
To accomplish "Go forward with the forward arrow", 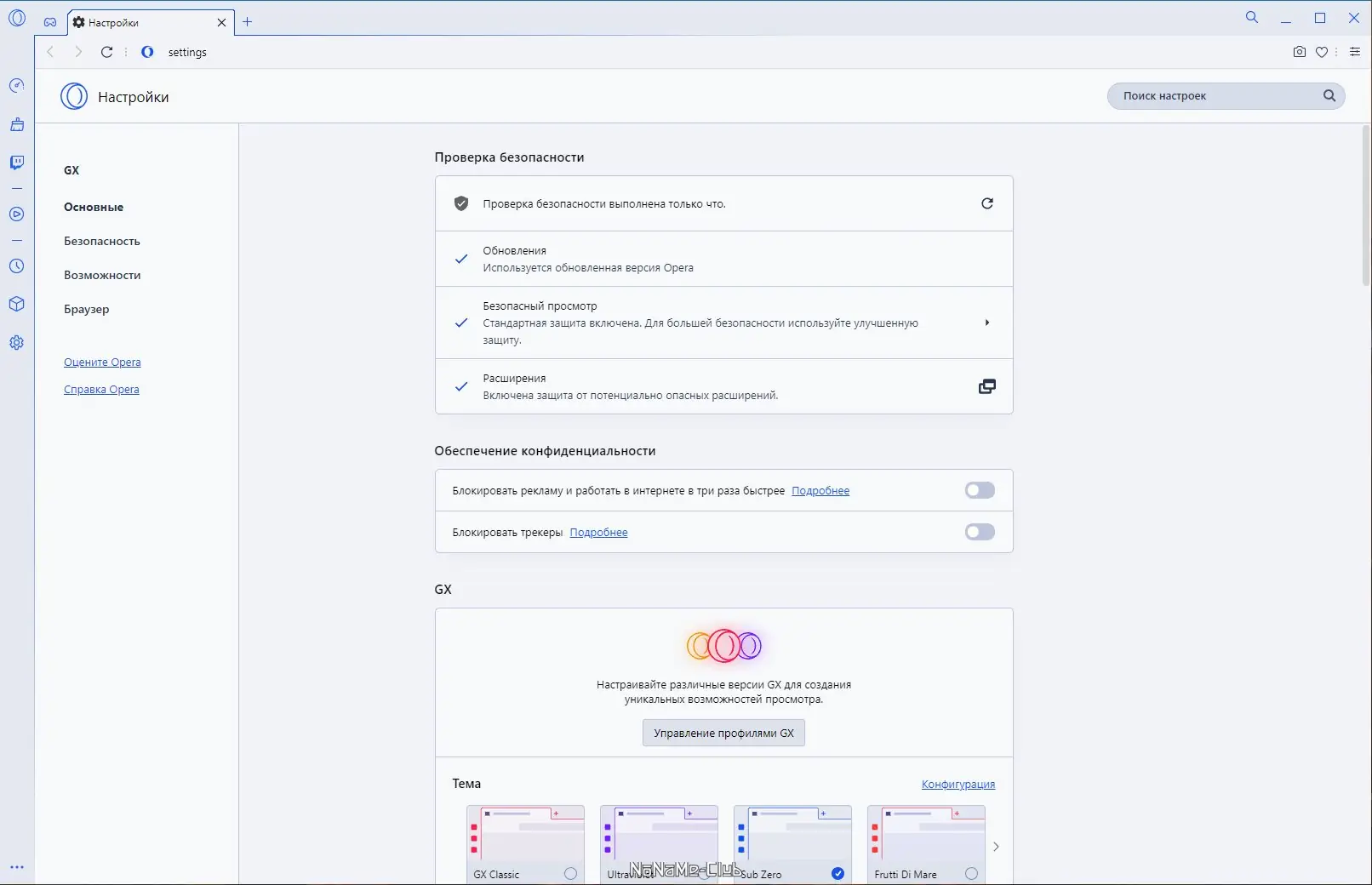I will click(x=78, y=52).
